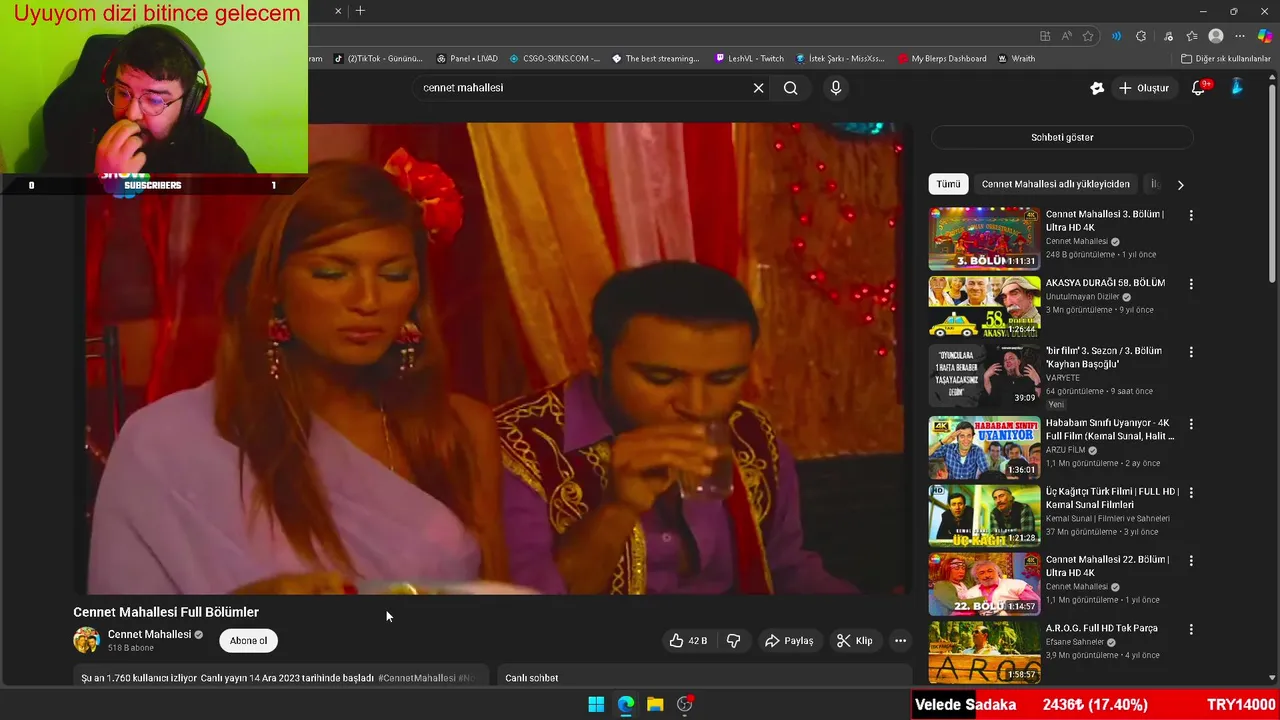Open Diğer sık kullanılanlar folder
The width and height of the screenshot is (1280, 720).
(1225, 59)
